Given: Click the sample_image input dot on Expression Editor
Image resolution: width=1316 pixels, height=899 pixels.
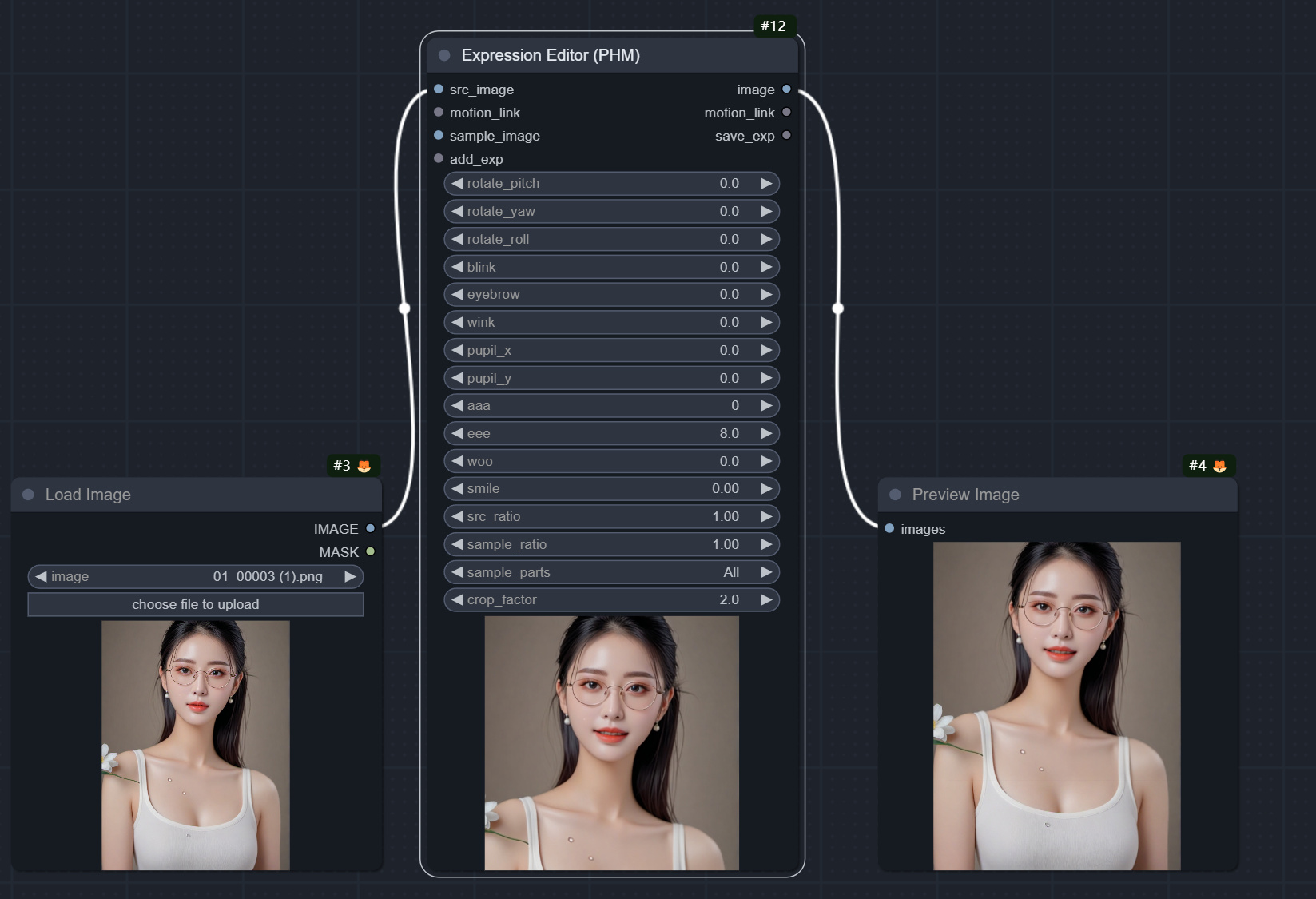Looking at the screenshot, I should pos(438,136).
